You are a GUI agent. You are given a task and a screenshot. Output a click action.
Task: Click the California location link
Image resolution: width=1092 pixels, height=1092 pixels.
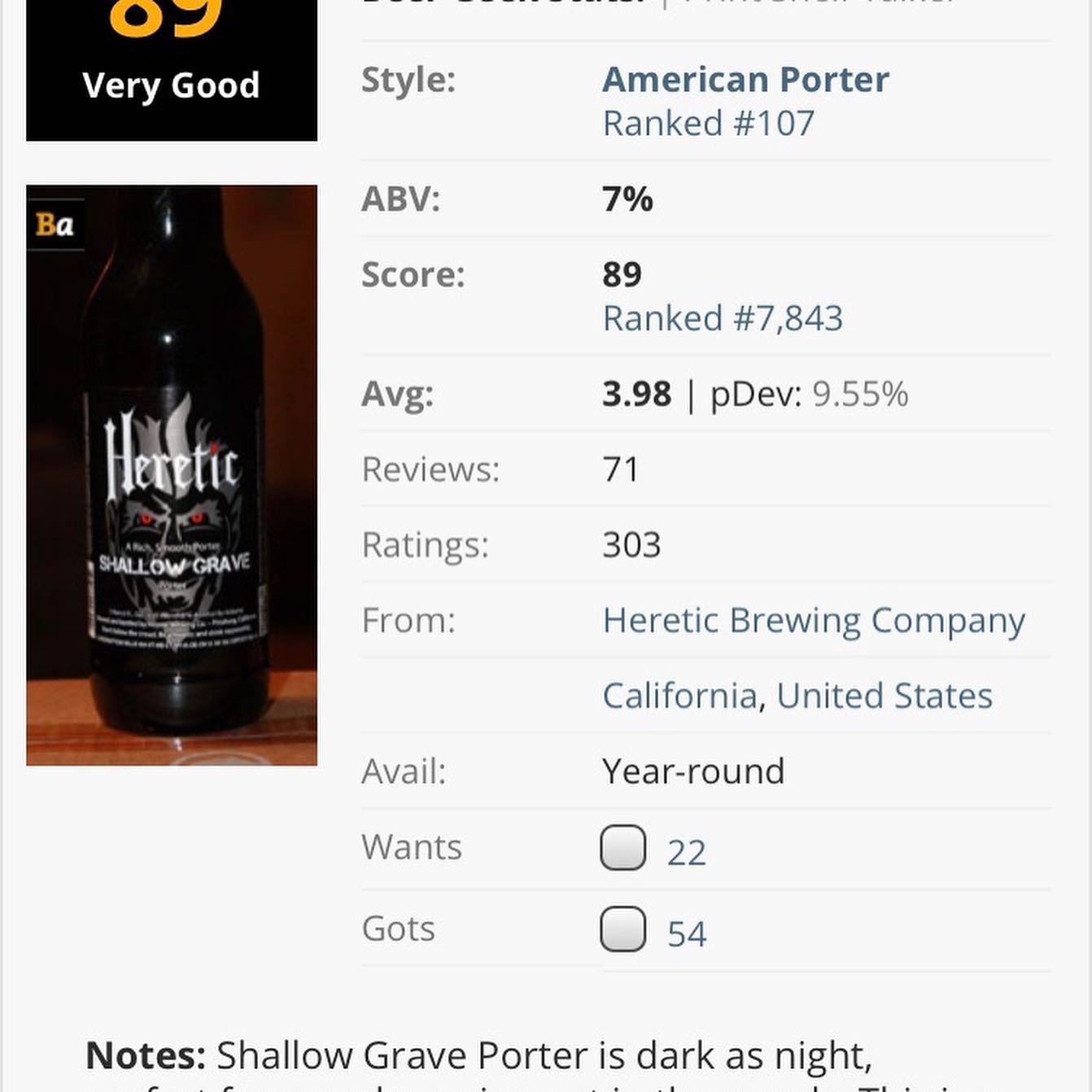click(x=680, y=697)
